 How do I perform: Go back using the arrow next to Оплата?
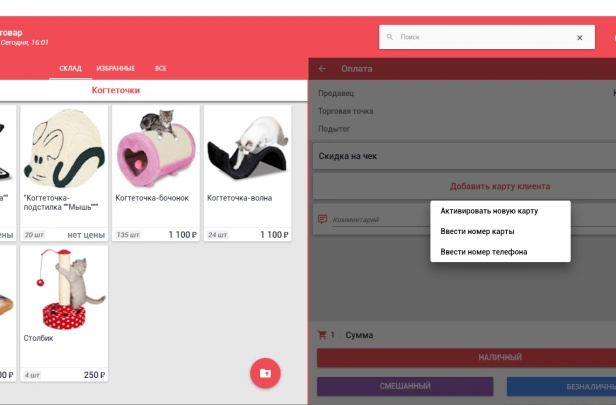coord(322,69)
